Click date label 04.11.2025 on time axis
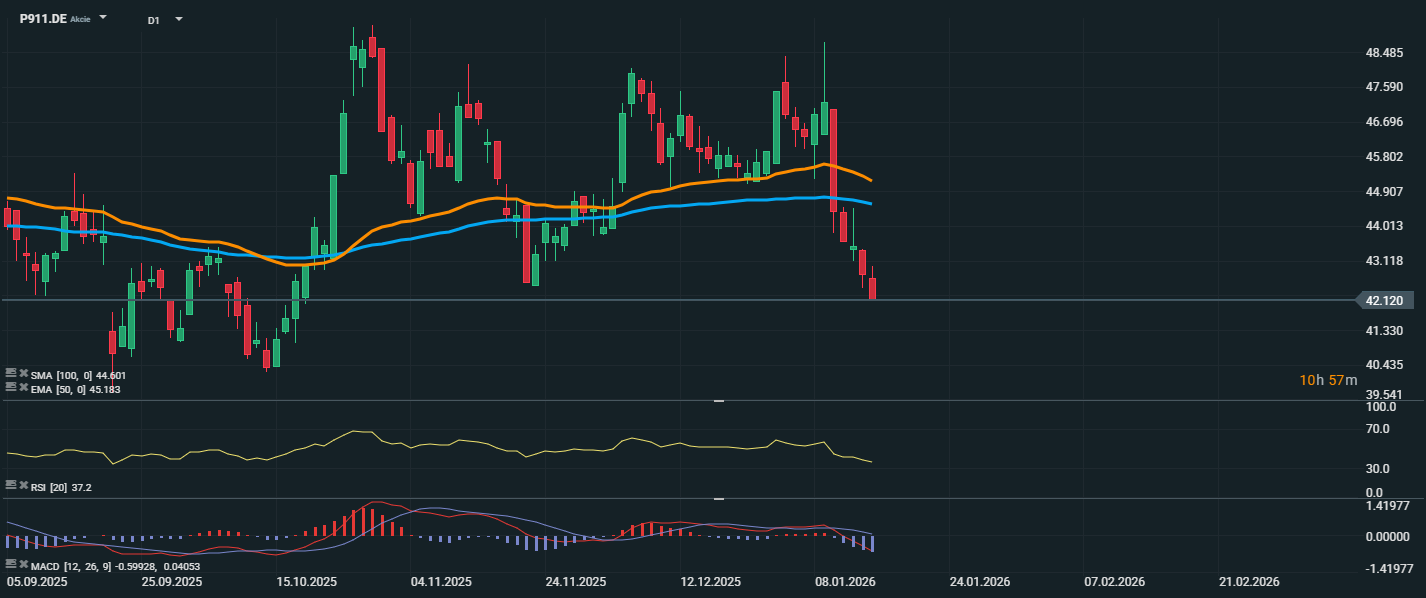Image resolution: width=1426 pixels, height=598 pixels. pyautogui.click(x=442, y=581)
